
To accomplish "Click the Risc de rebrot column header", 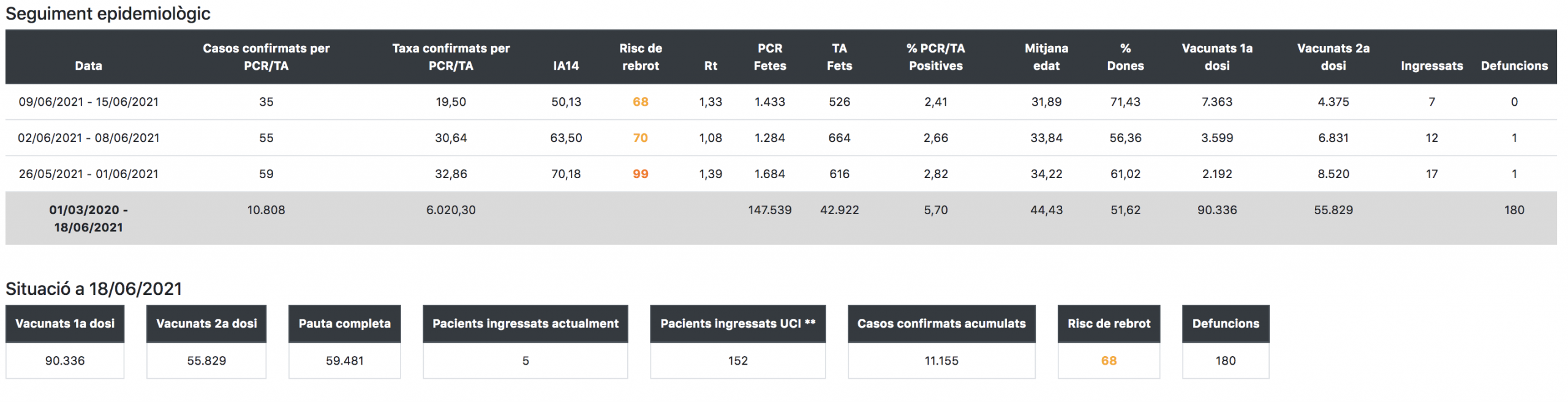I will 640,57.
